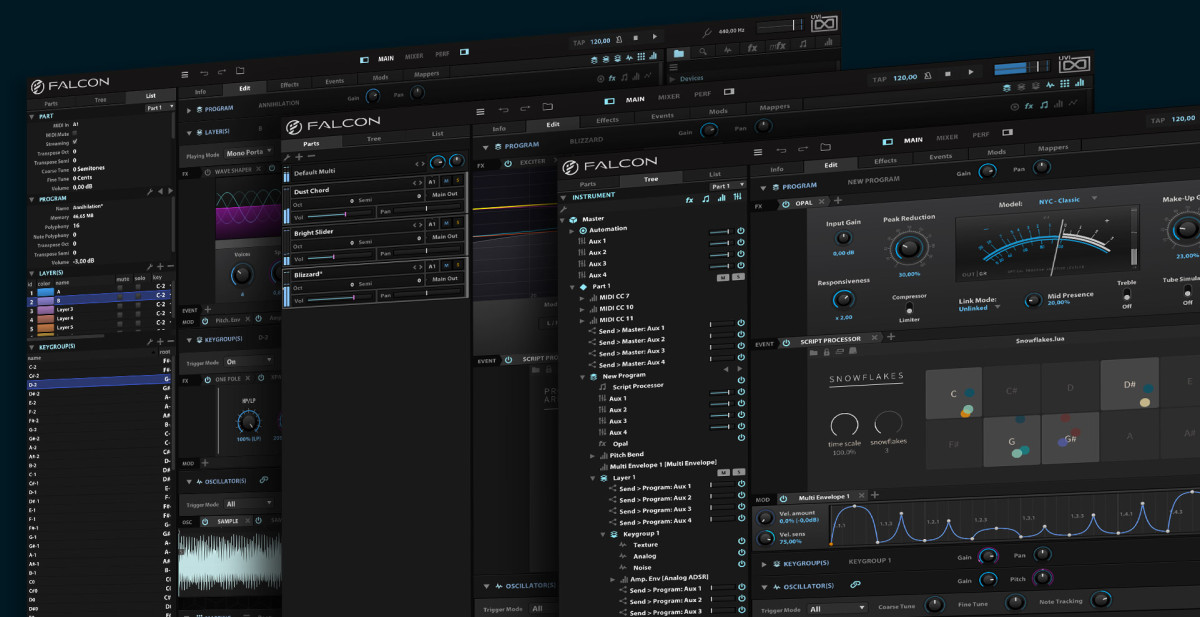Click the M mute button on Dust Chord part

tap(445, 182)
